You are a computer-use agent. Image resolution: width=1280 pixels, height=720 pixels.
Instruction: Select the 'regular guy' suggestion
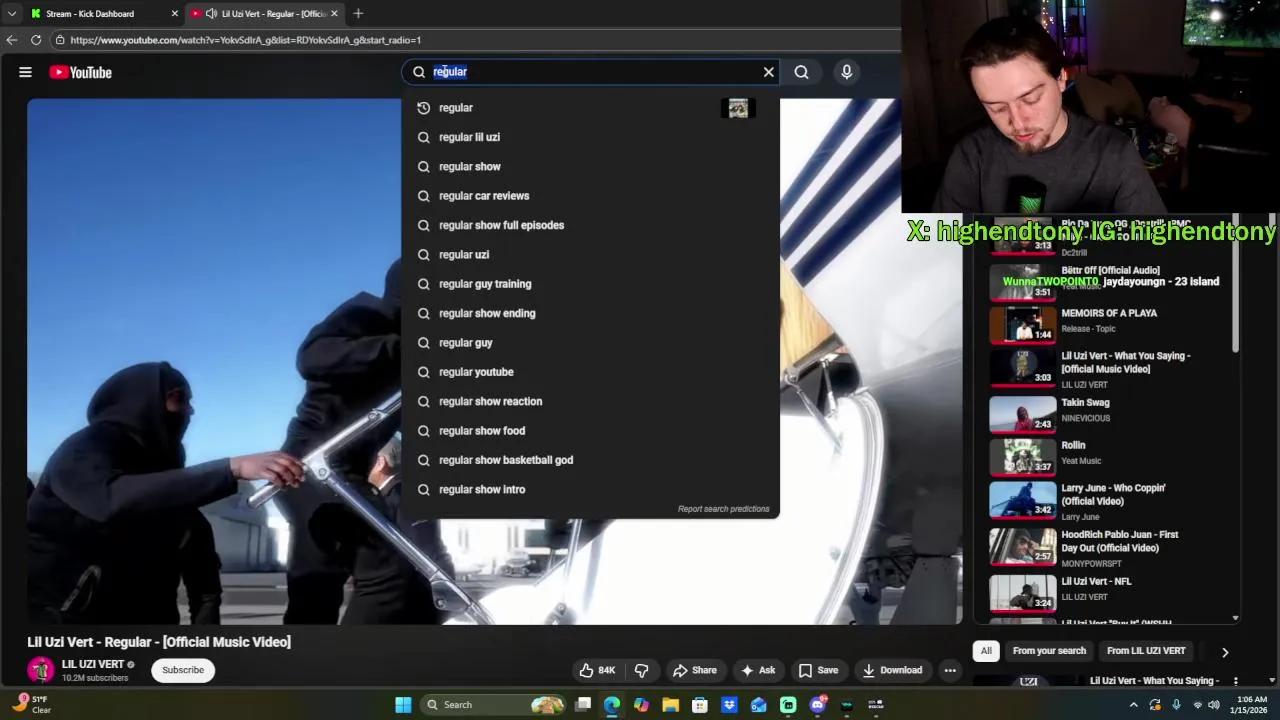[590, 342]
